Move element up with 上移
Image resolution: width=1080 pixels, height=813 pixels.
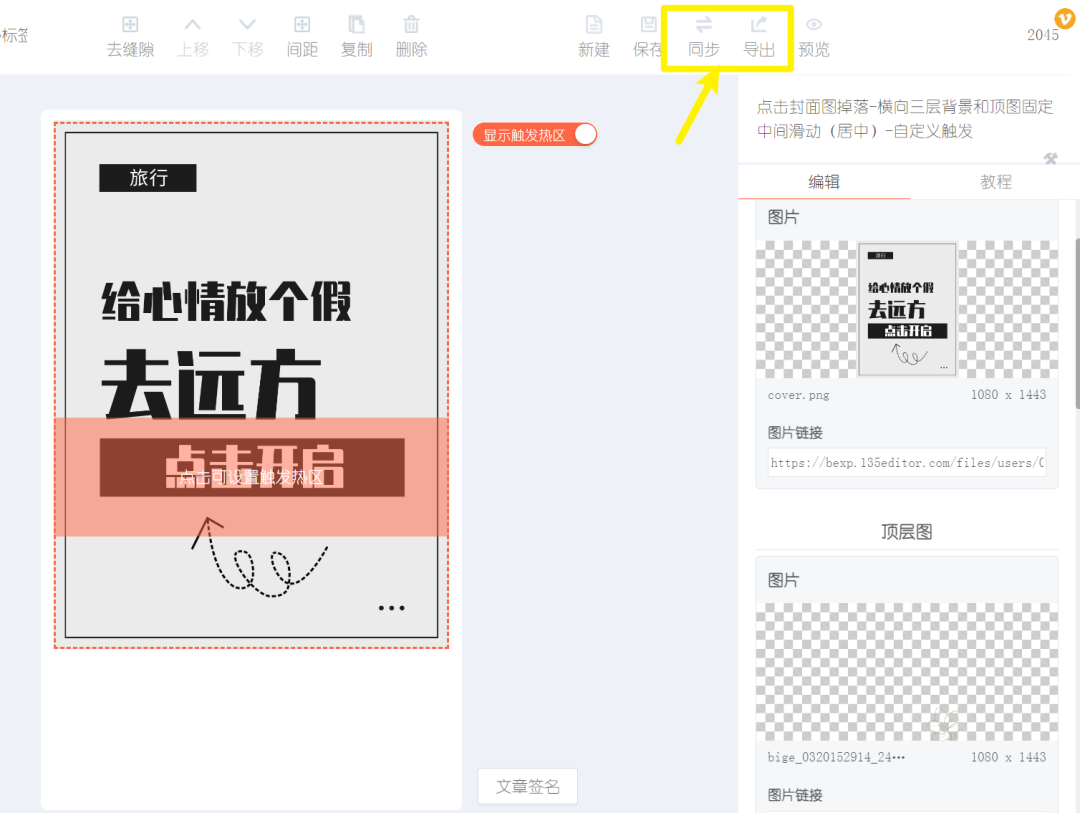(x=193, y=37)
